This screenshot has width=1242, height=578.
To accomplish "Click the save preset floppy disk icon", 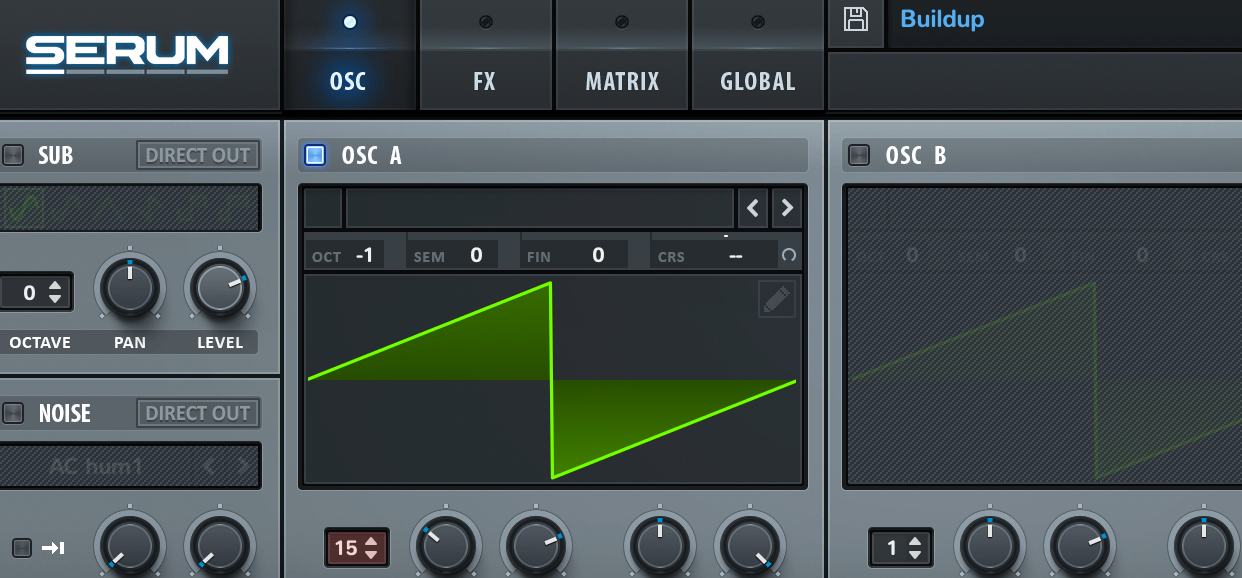I will [856, 20].
